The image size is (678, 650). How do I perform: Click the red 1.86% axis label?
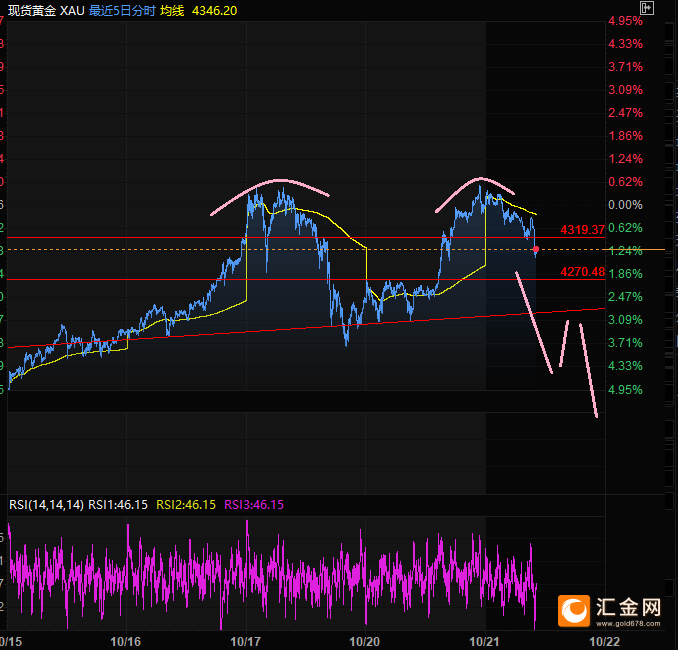click(x=625, y=136)
